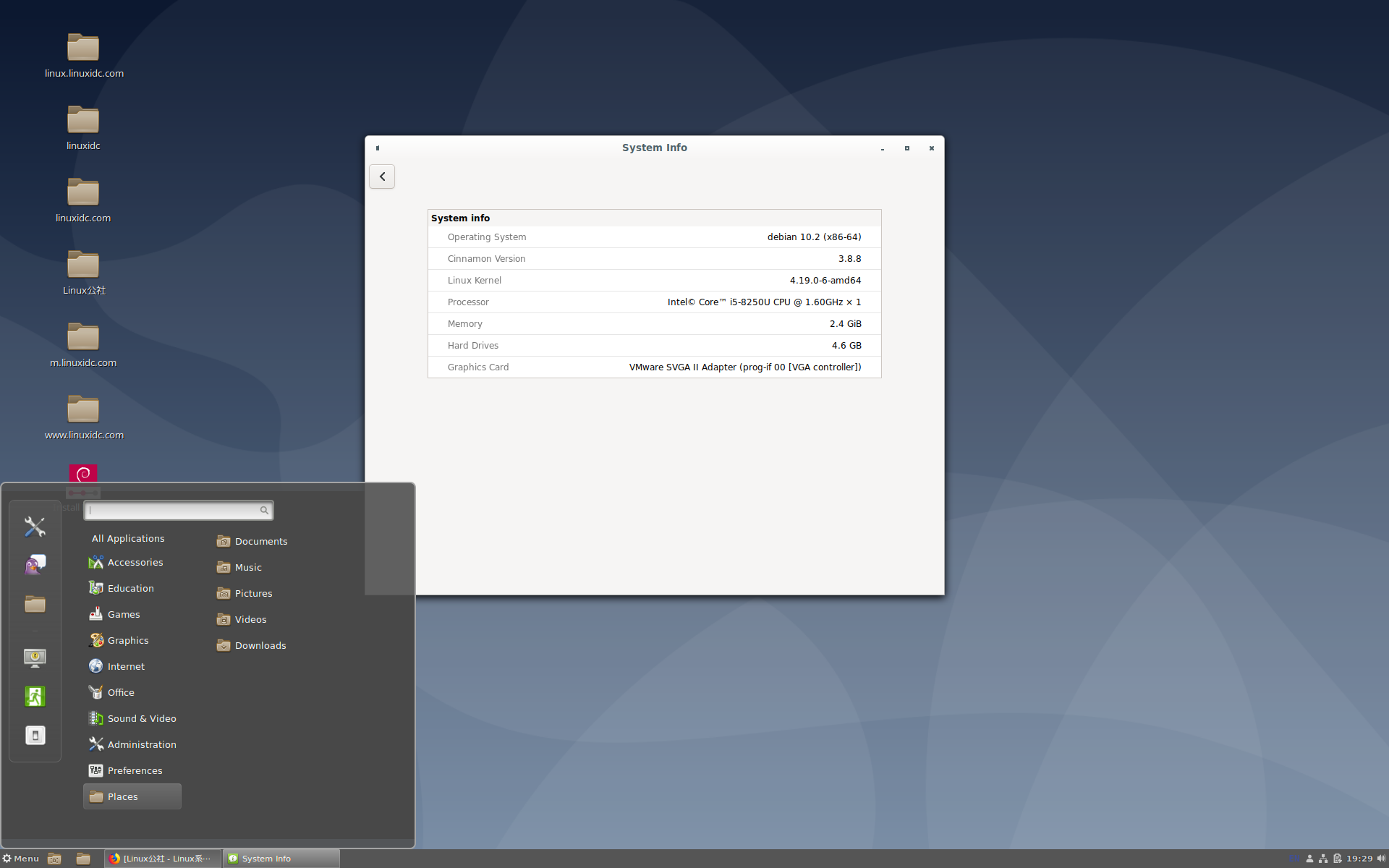
Task: Select the Graphics category
Action: [132, 641]
